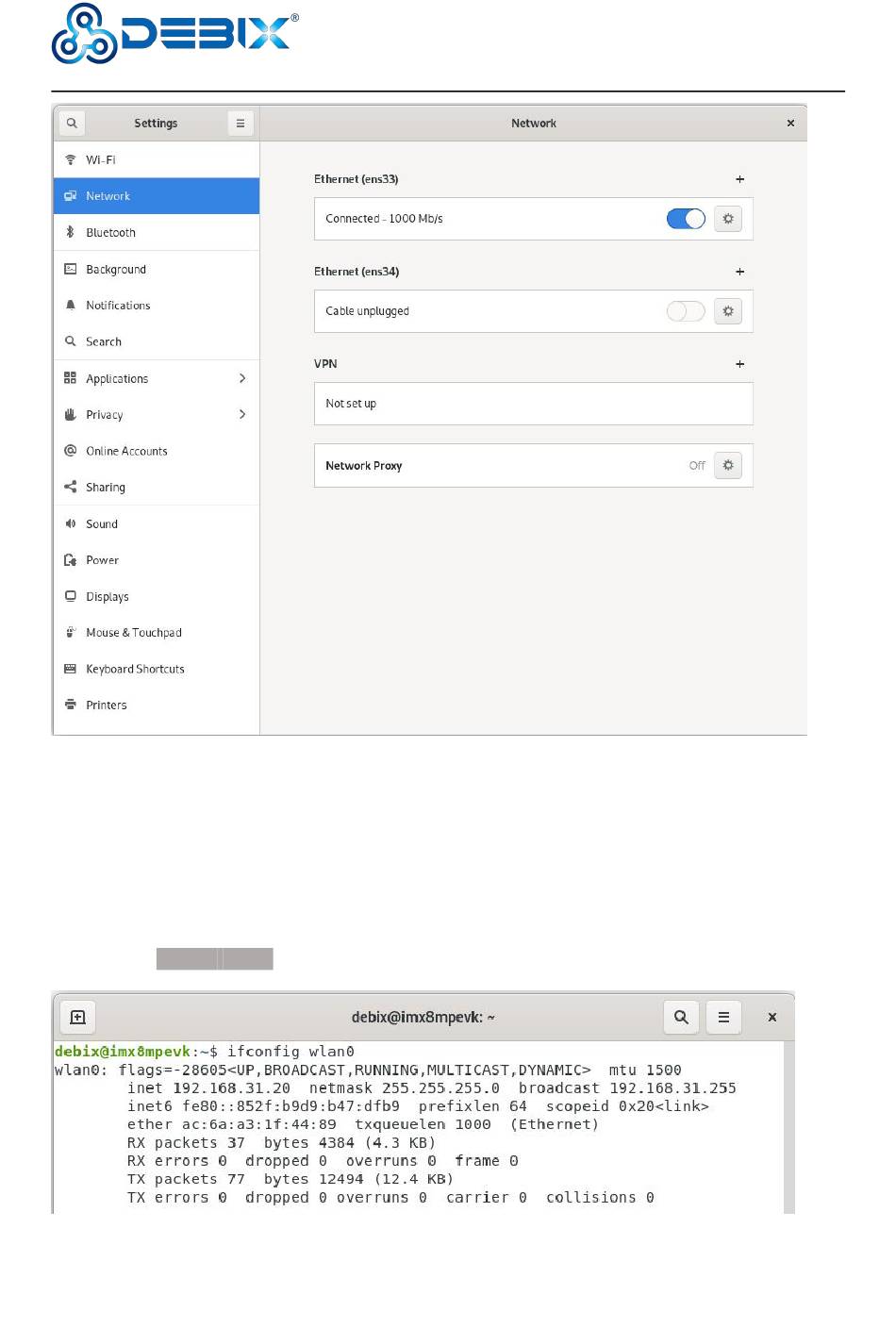The height and width of the screenshot is (1328, 896).
Task: Click the Bluetooth icon in the sidebar
Action: point(71,232)
